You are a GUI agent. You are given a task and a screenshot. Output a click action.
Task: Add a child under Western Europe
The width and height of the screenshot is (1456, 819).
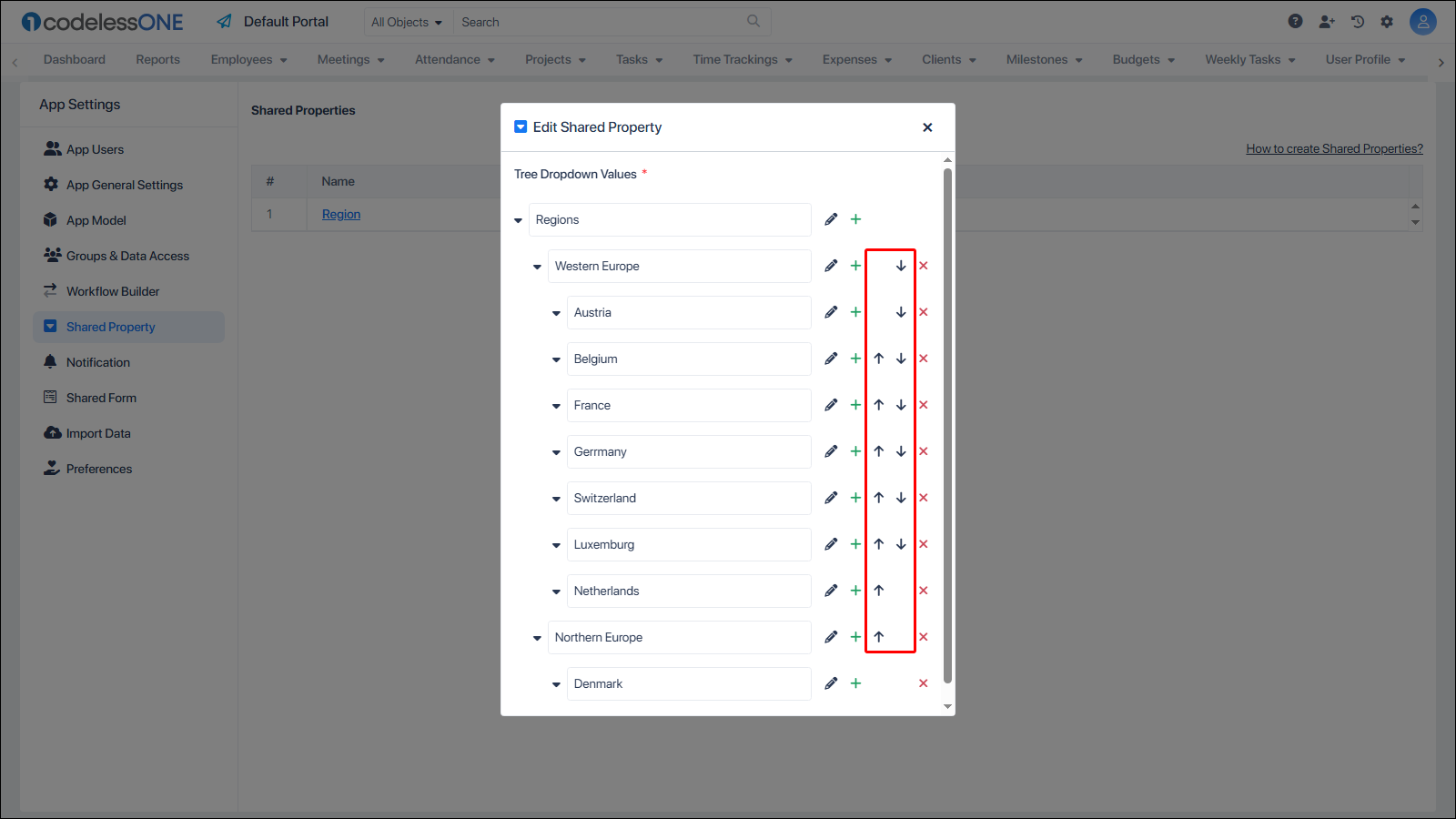click(x=855, y=266)
